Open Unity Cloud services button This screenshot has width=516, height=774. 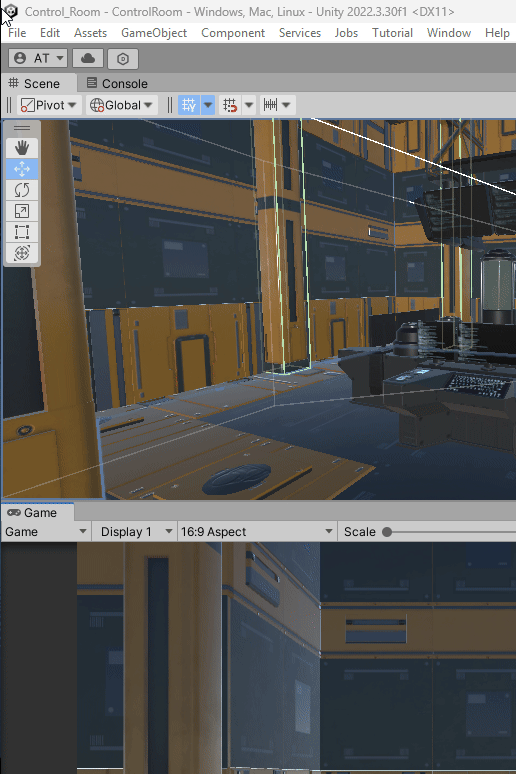(88, 58)
